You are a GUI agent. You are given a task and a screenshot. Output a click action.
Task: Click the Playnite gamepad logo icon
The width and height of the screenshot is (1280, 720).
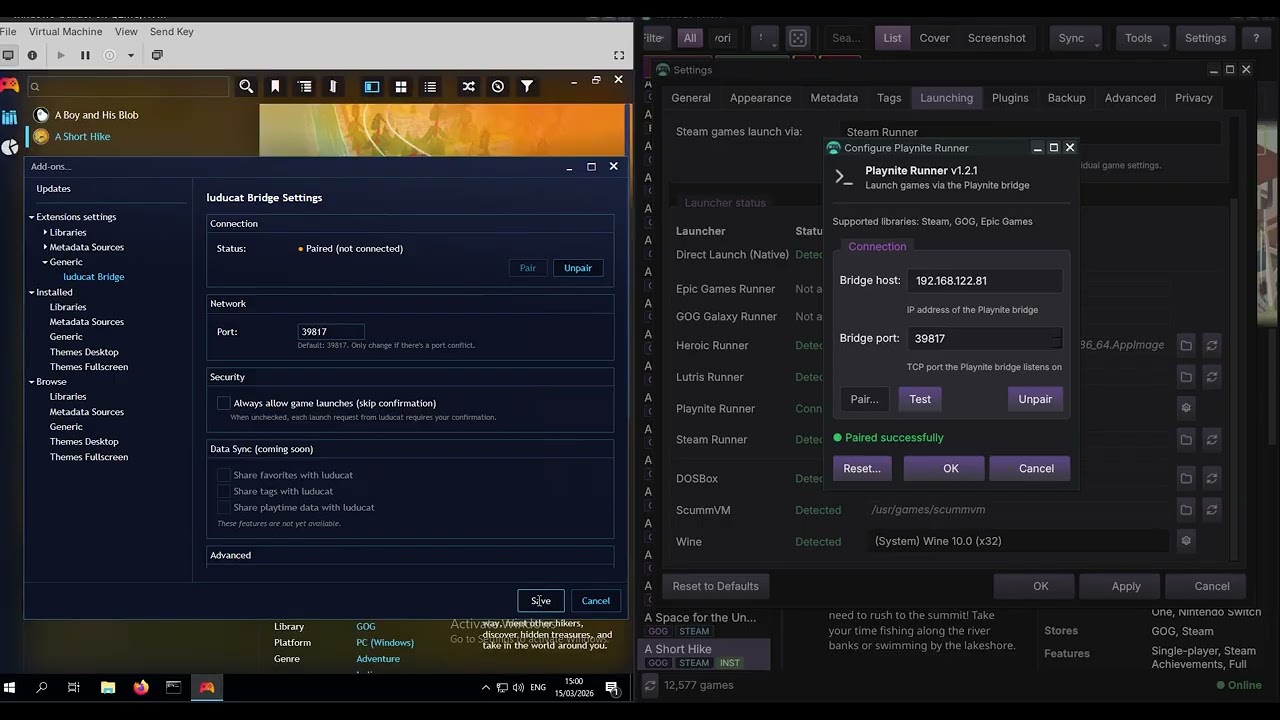[9, 85]
